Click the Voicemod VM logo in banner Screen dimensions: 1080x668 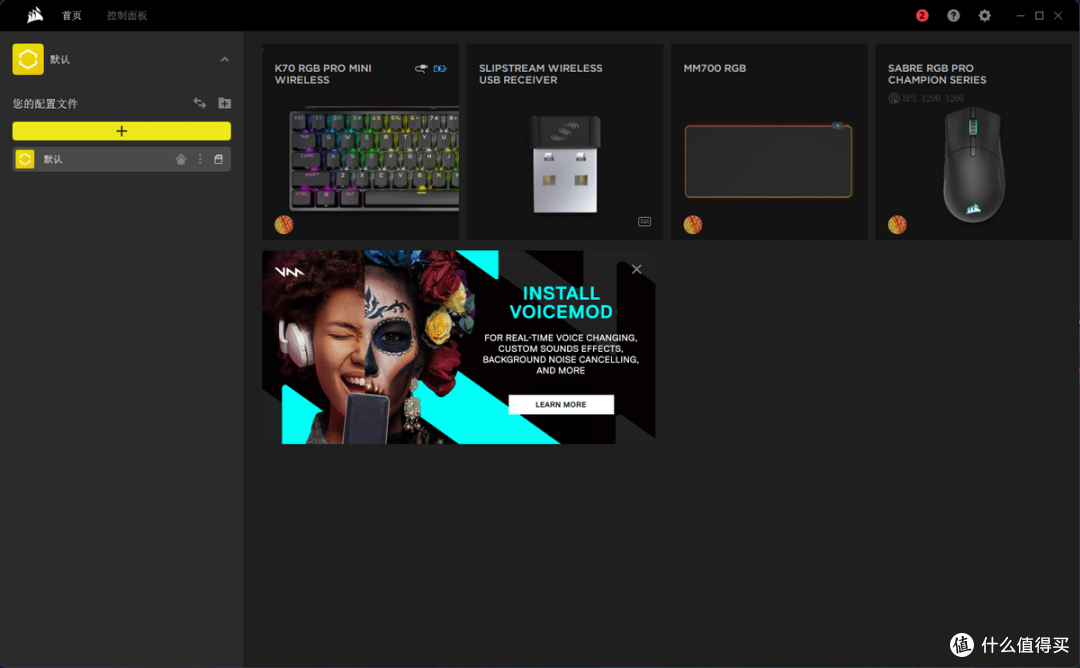[289, 272]
